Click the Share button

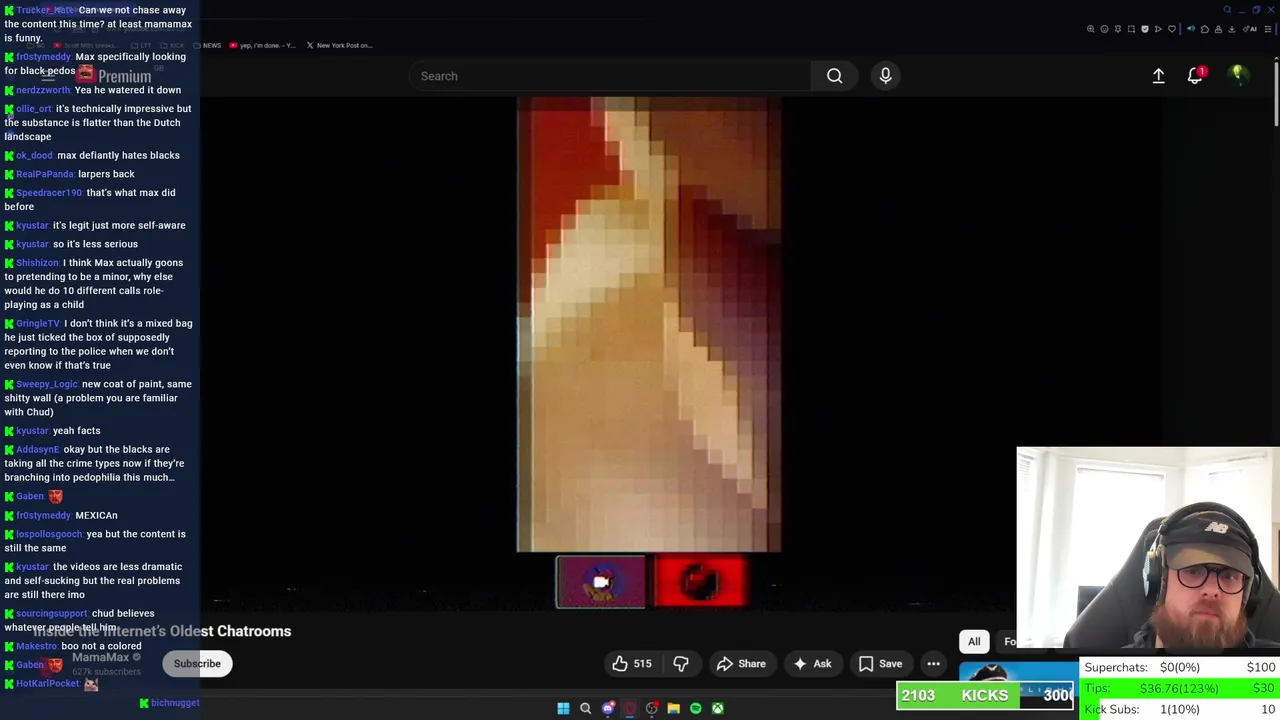(x=741, y=663)
